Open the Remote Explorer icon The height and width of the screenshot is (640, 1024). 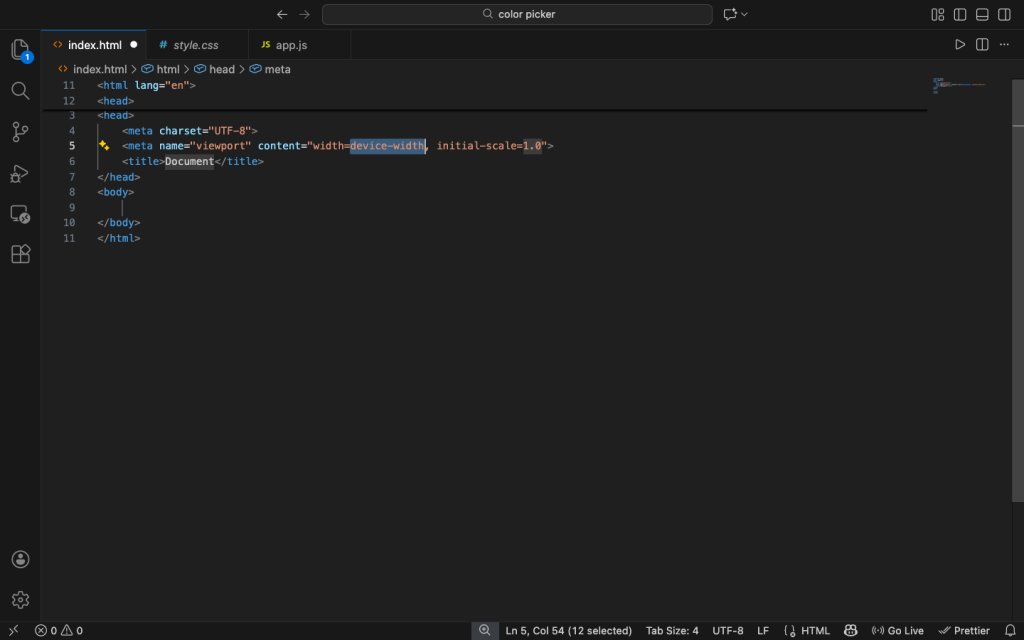(20, 214)
